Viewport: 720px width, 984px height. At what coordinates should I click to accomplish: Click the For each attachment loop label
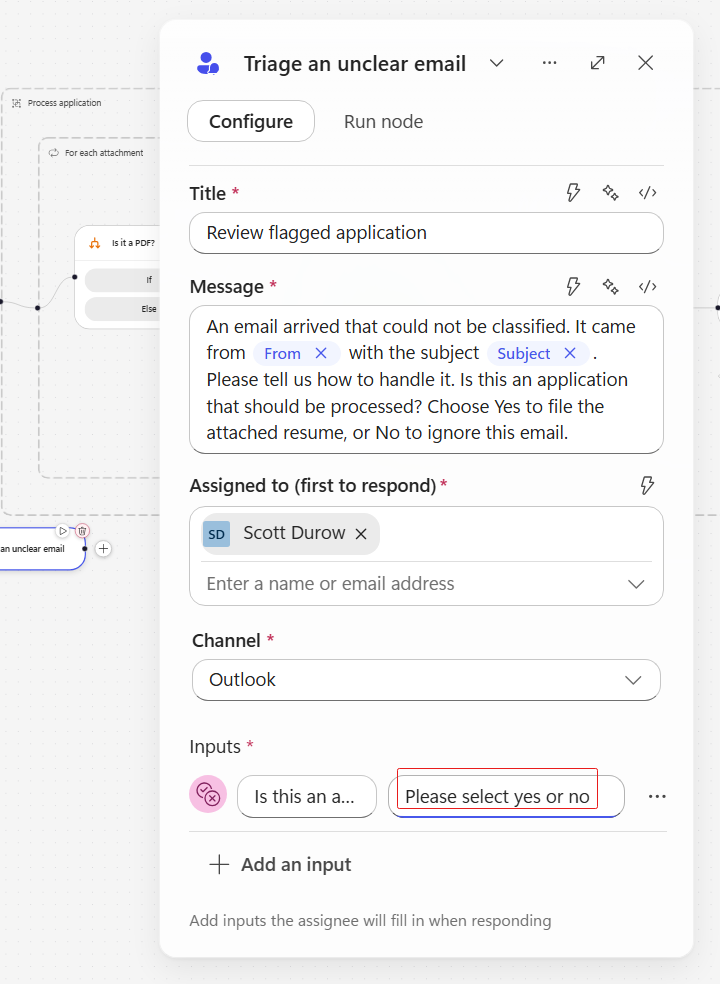(104, 152)
